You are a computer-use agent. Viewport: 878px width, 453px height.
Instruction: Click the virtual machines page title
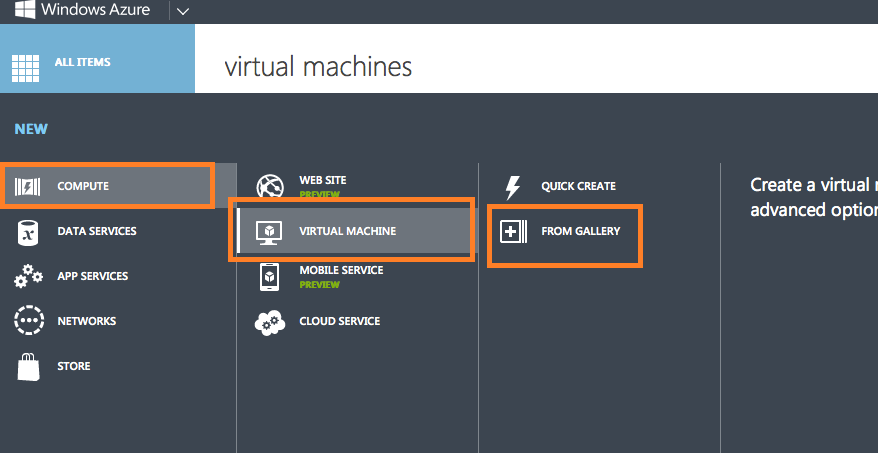pos(318,67)
